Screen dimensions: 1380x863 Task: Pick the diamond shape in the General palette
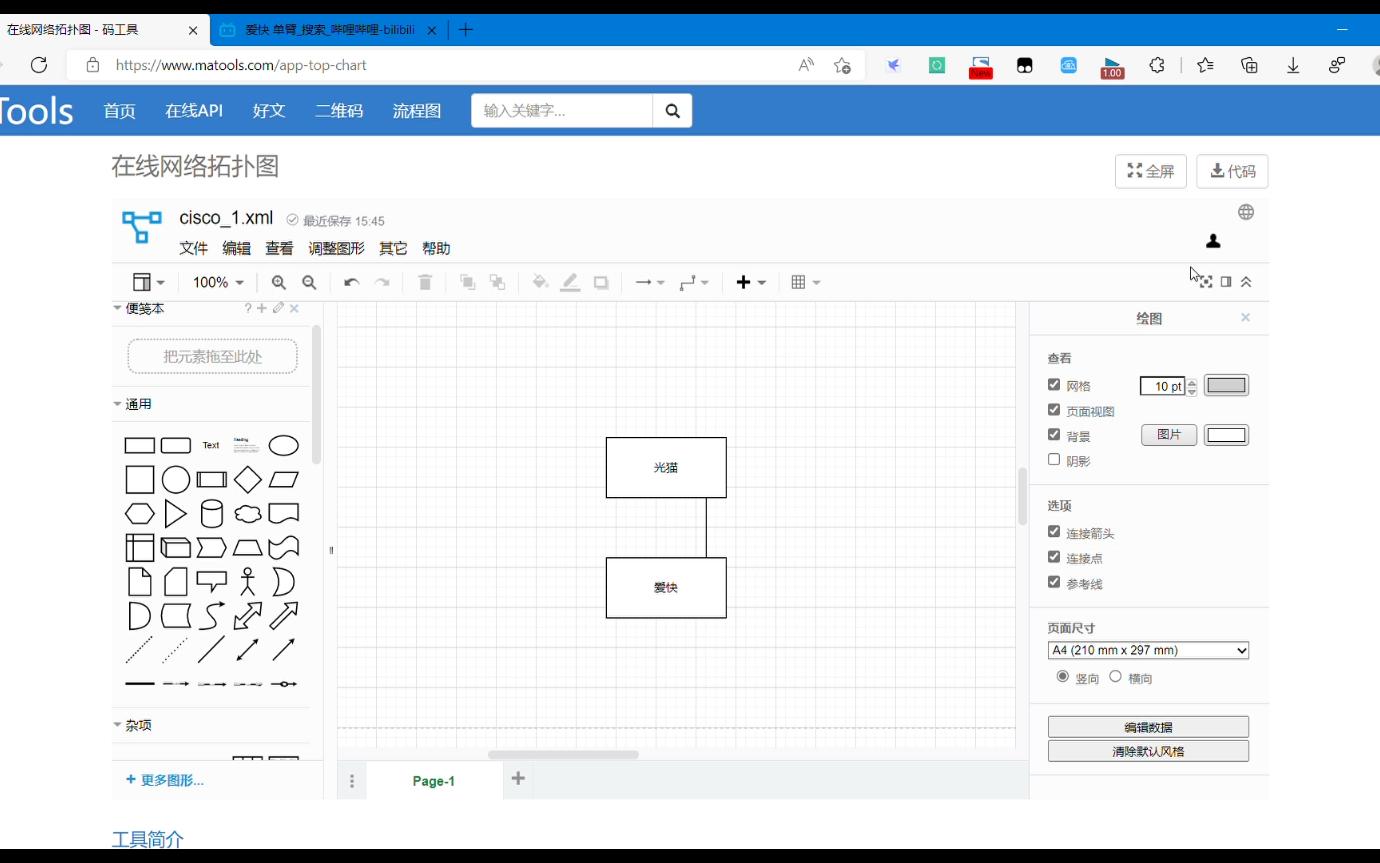pos(248,480)
